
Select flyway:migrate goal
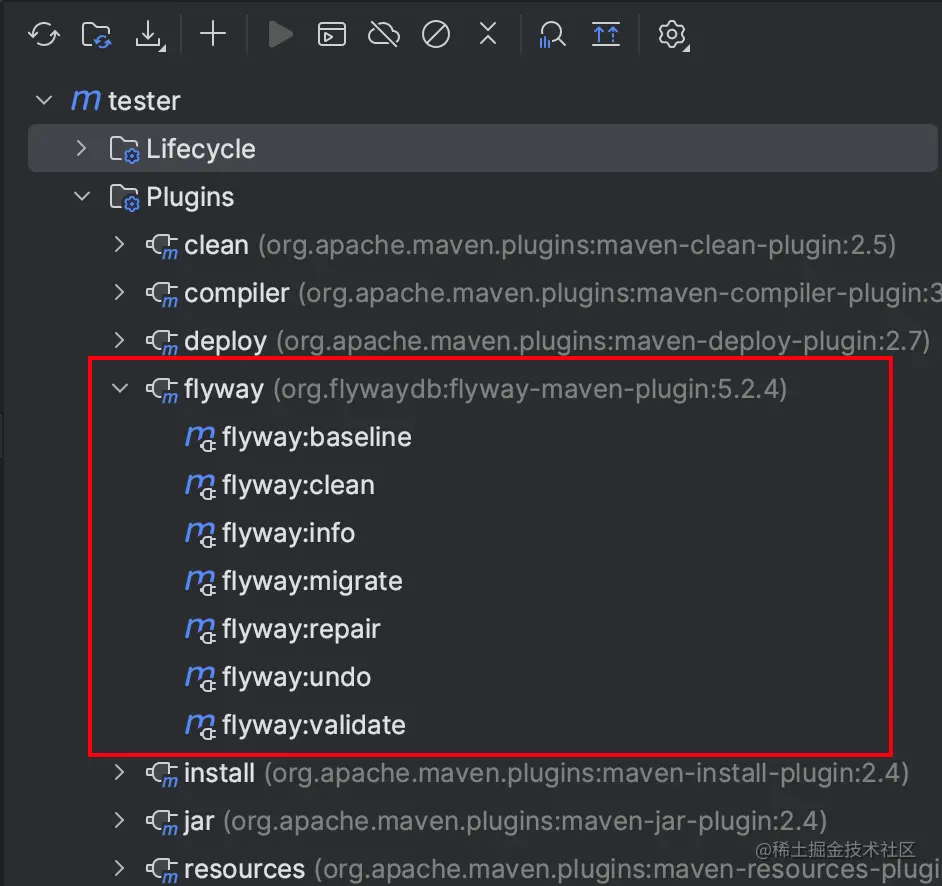pos(312,581)
